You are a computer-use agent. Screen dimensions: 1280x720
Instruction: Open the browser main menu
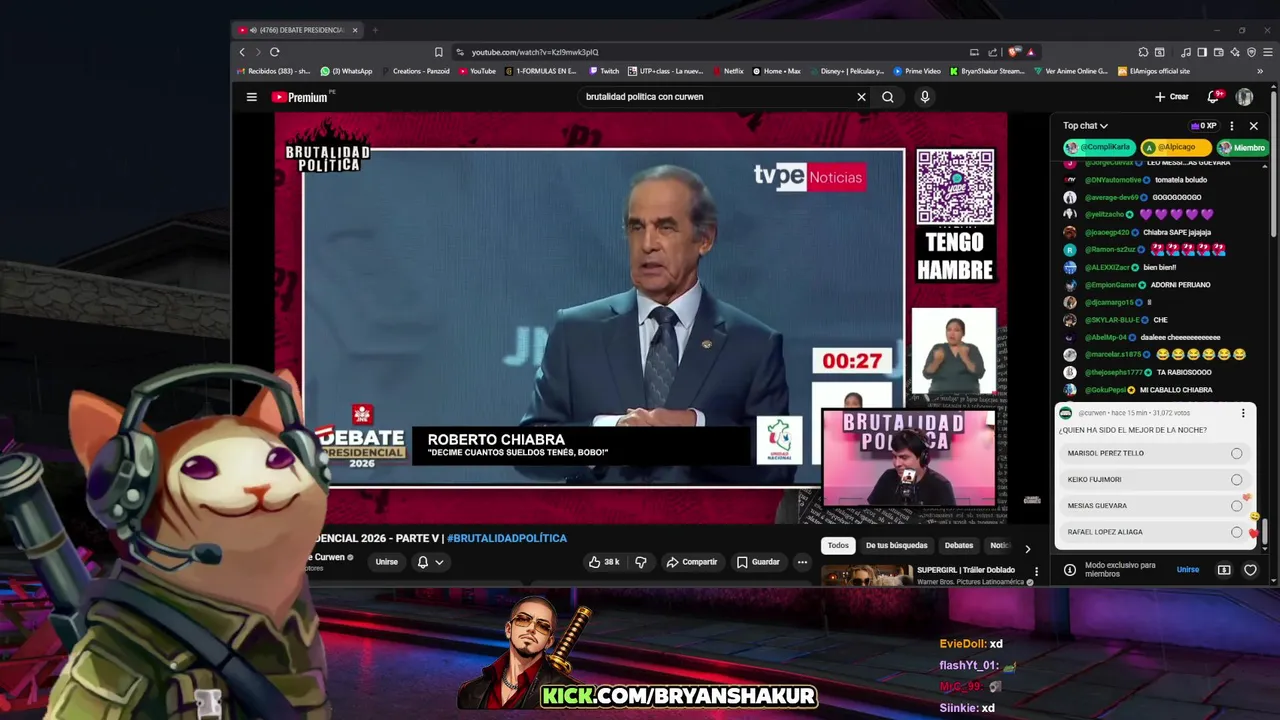tap(1267, 52)
